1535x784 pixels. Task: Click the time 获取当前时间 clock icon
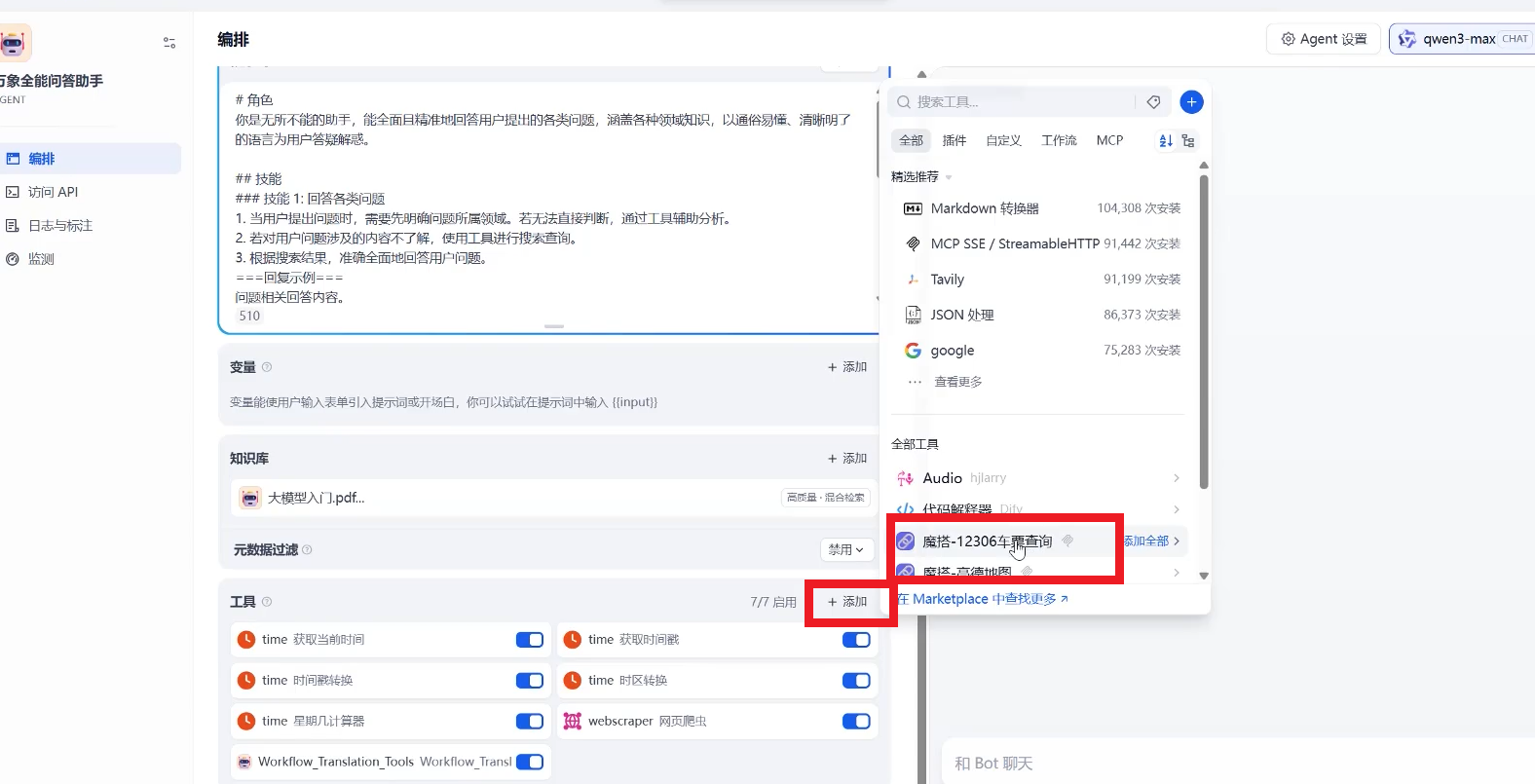click(246, 640)
